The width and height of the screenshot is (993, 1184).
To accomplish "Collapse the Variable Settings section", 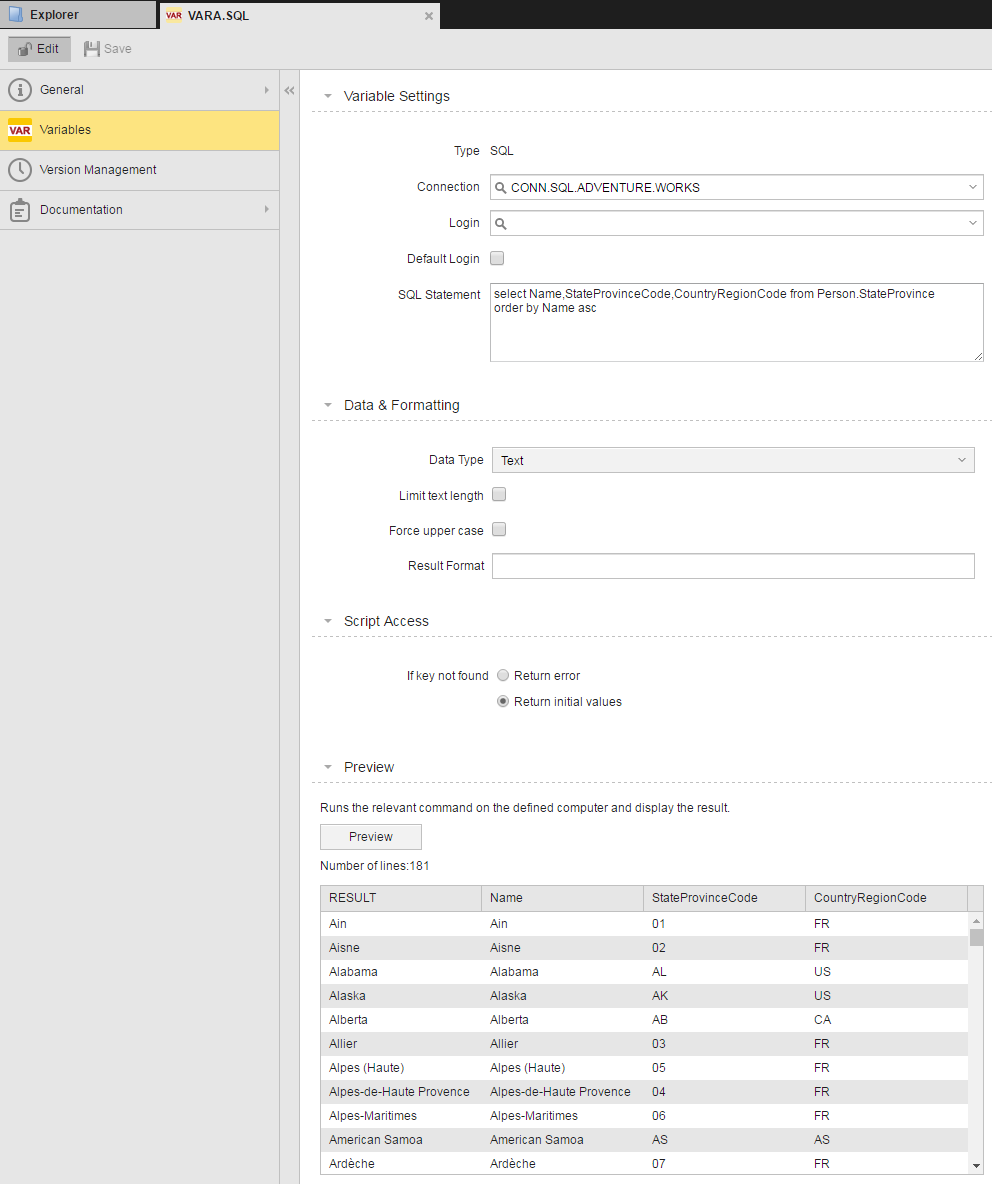I will 328,96.
